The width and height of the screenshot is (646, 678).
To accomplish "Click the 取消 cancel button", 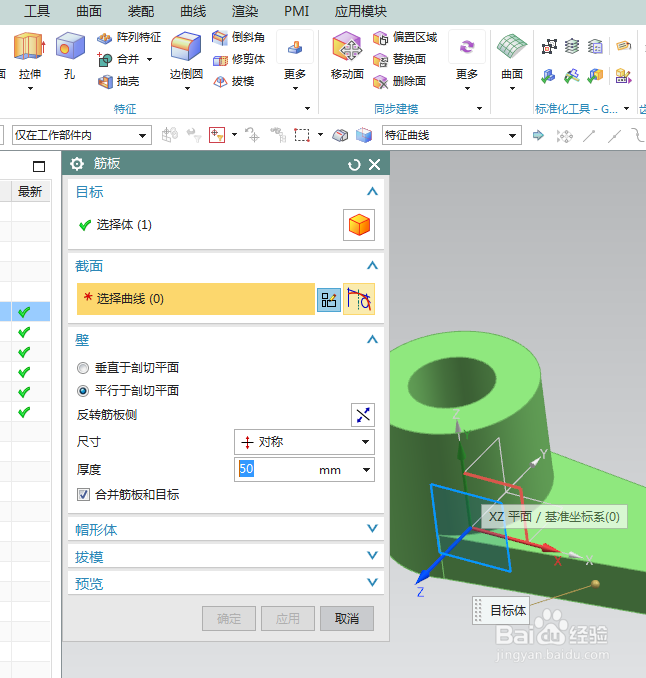I will tap(347, 618).
